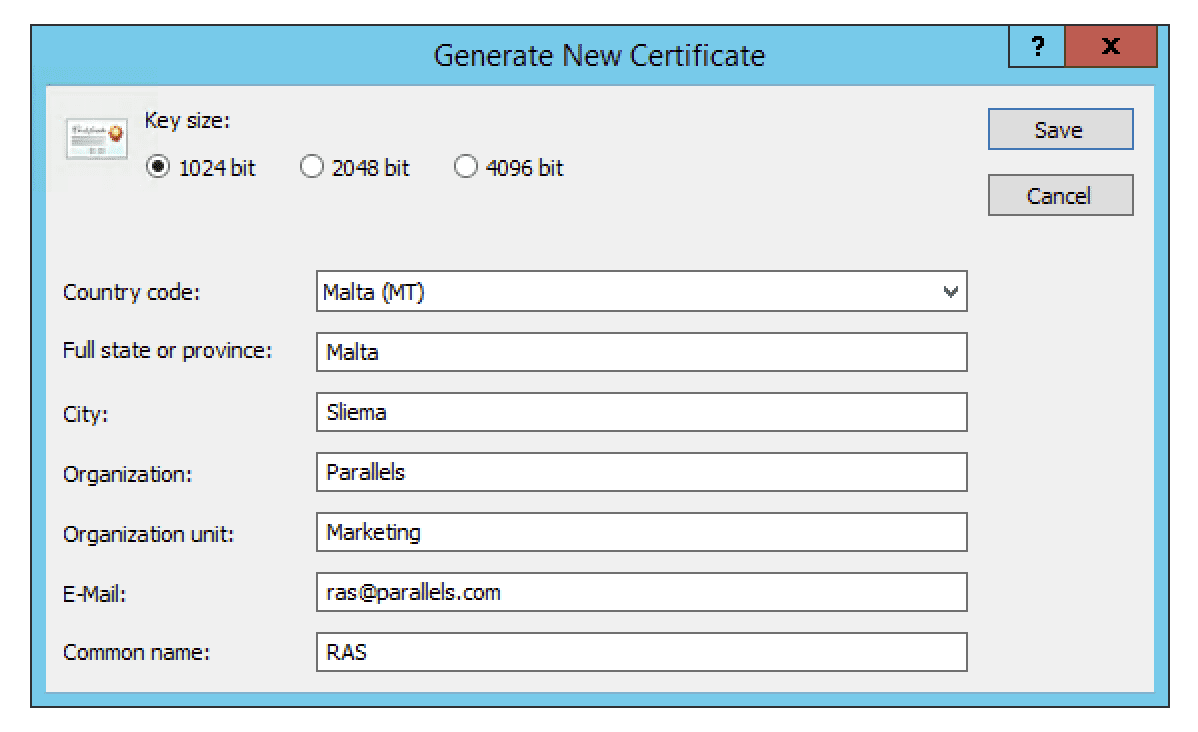1198x732 pixels.
Task: Close the Generate New Certificate dialog
Action: pos(1109,49)
